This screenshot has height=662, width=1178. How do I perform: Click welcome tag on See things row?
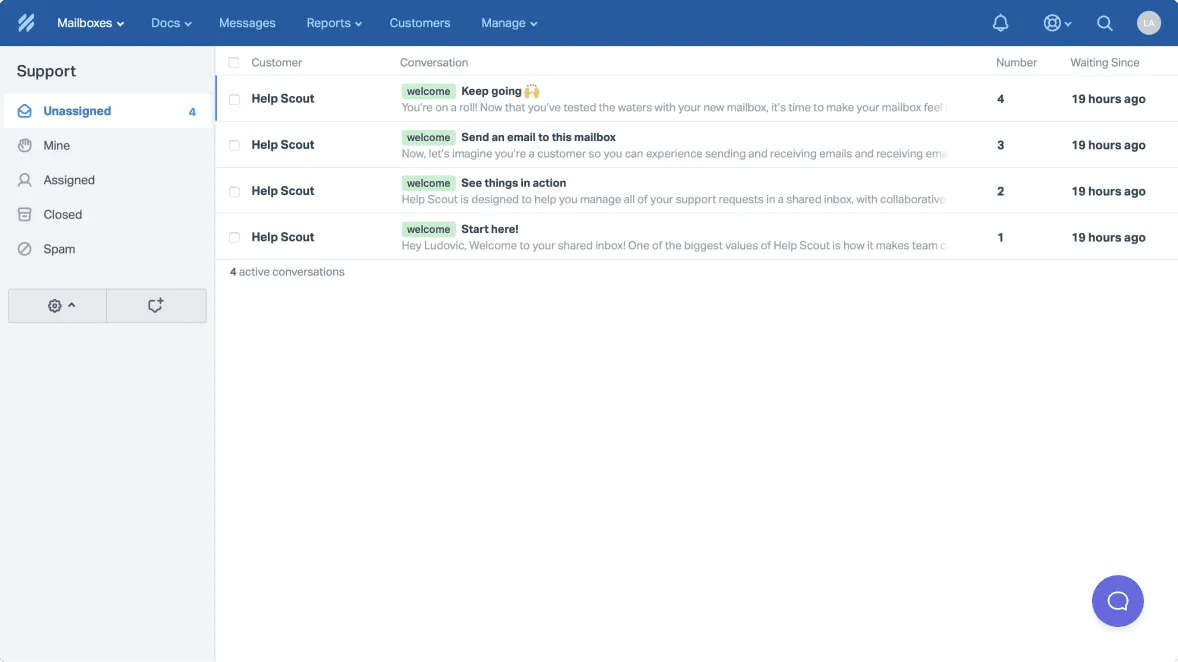click(428, 183)
